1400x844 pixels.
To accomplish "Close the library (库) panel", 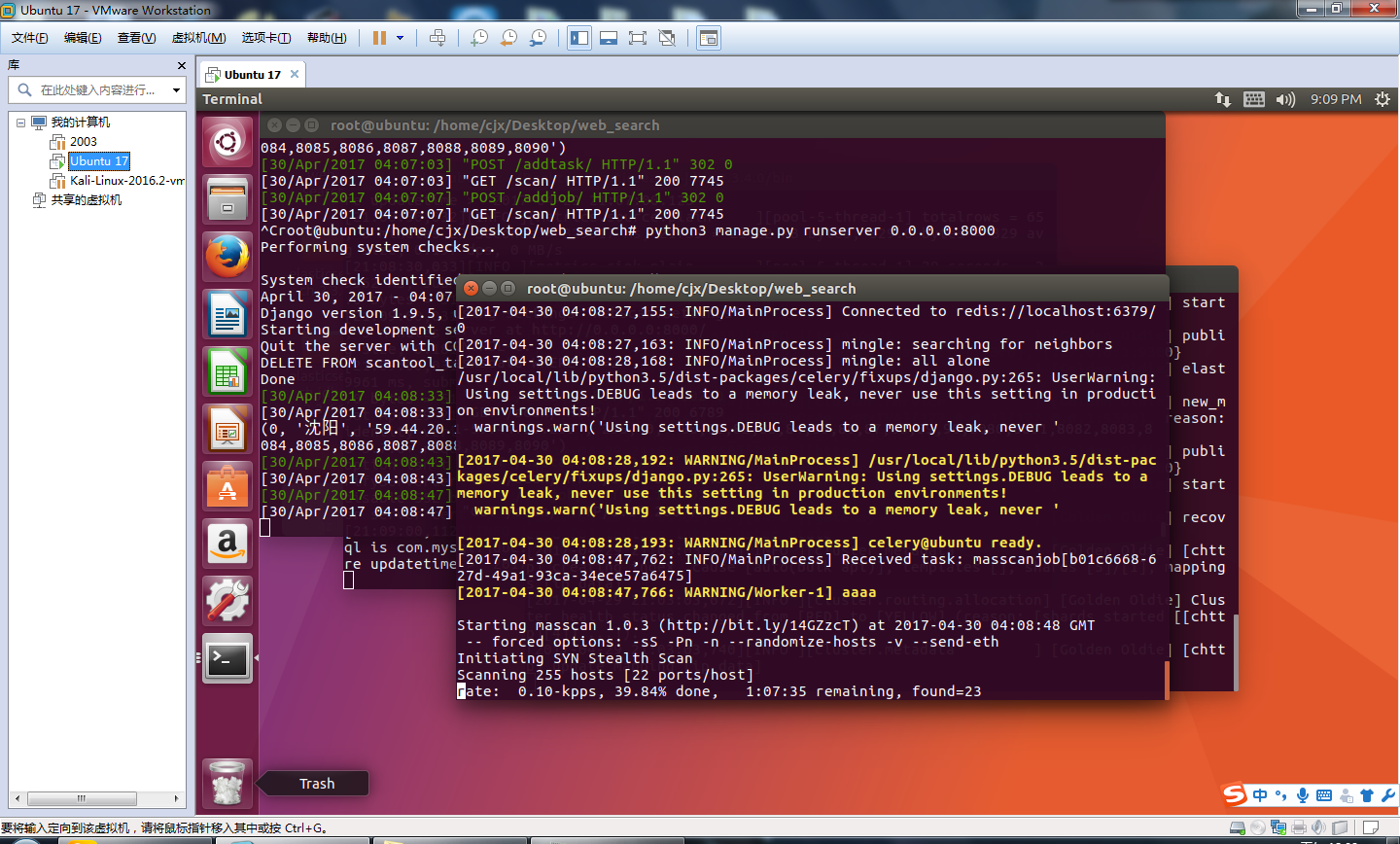I will click(x=181, y=65).
